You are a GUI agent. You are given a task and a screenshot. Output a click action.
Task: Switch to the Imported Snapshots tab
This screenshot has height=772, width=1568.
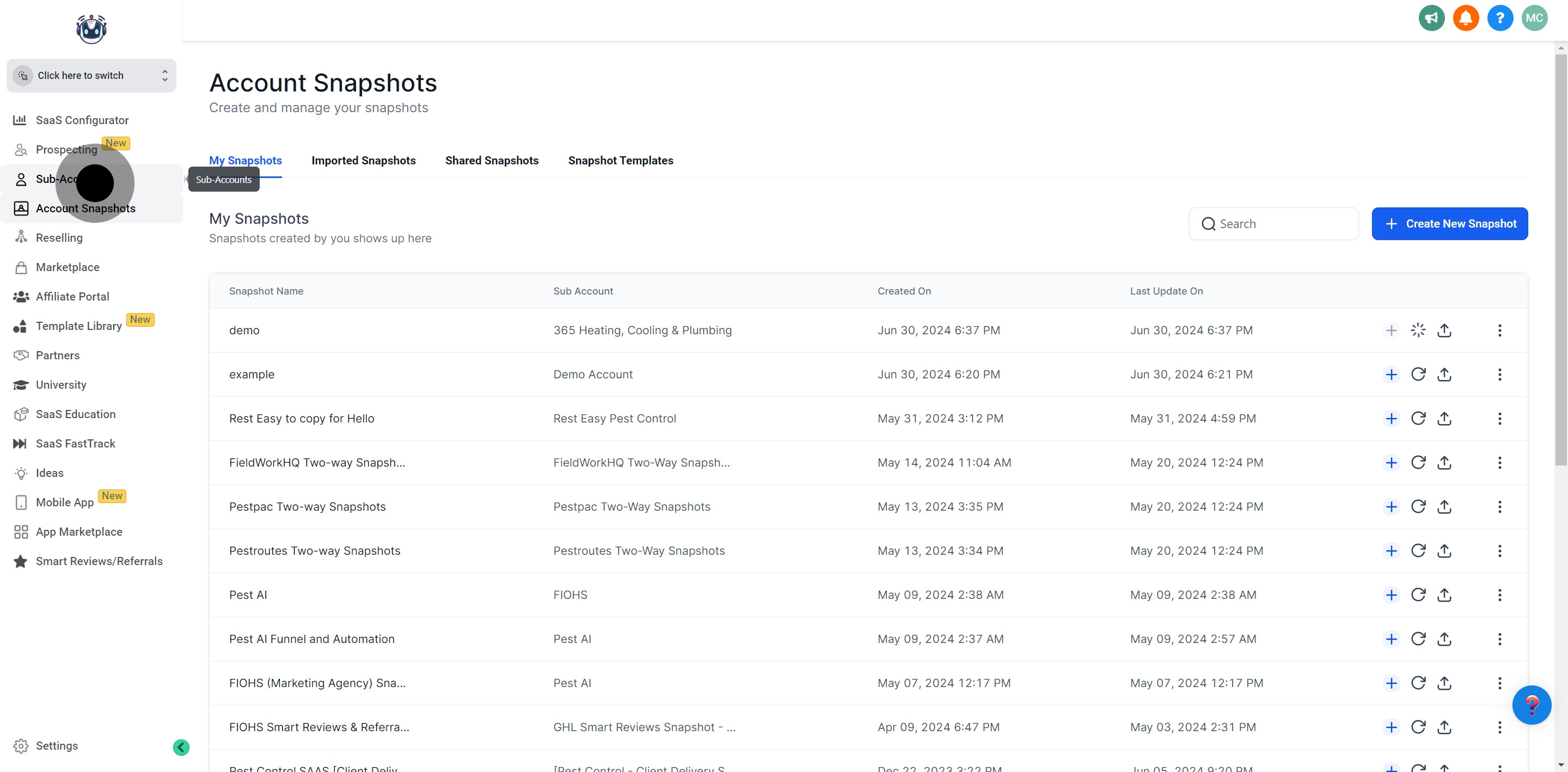tap(363, 160)
